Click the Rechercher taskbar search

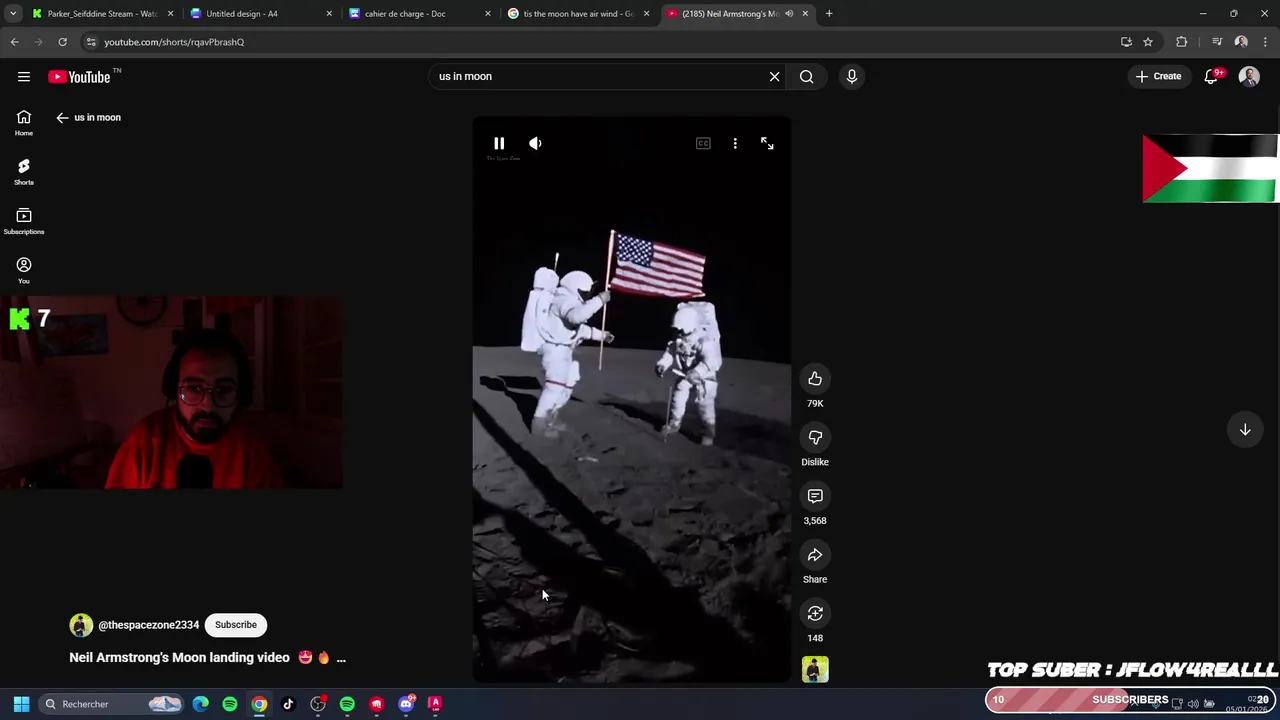(111, 704)
